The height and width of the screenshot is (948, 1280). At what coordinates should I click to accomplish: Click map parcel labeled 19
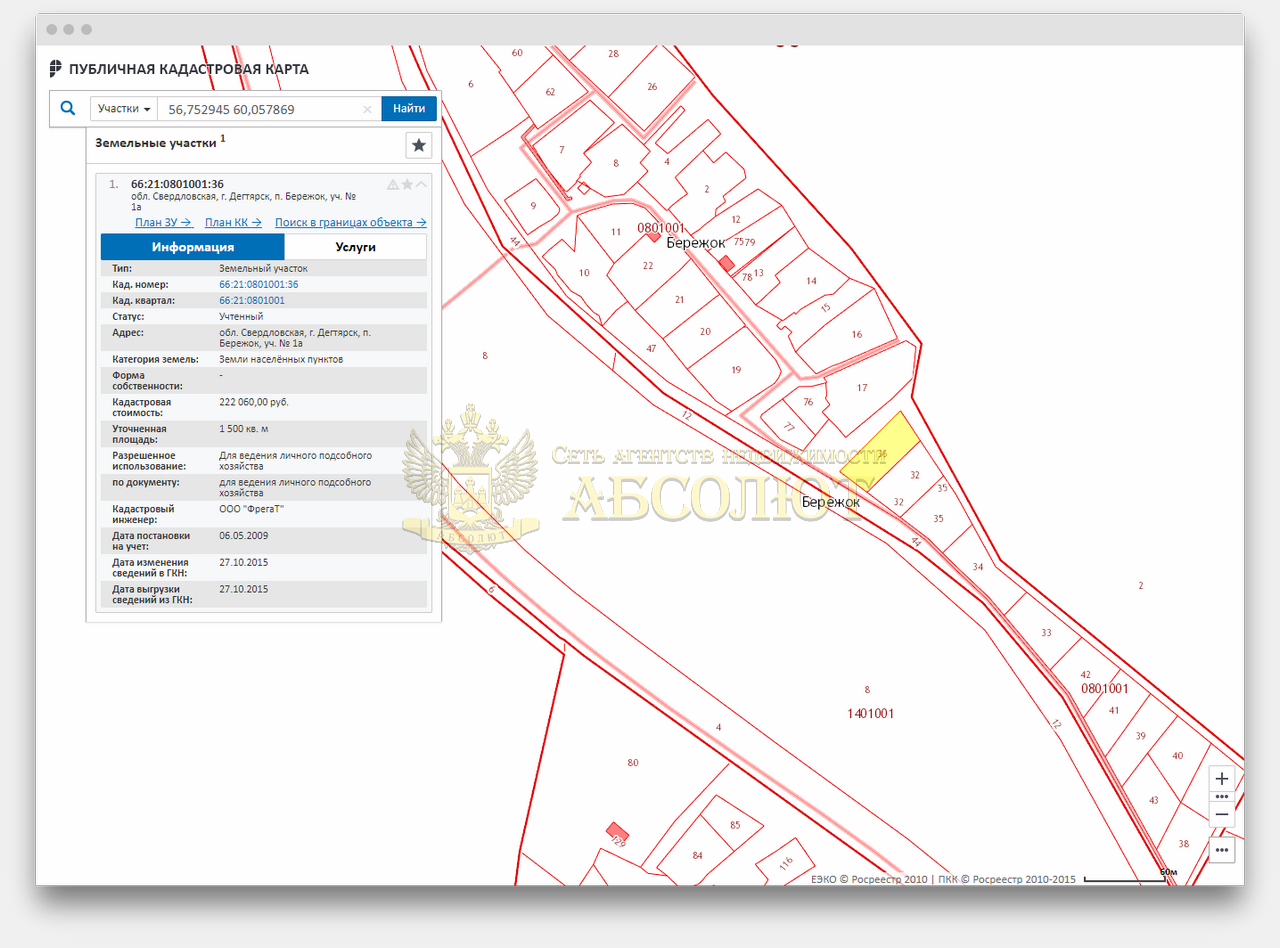(736, 370)
